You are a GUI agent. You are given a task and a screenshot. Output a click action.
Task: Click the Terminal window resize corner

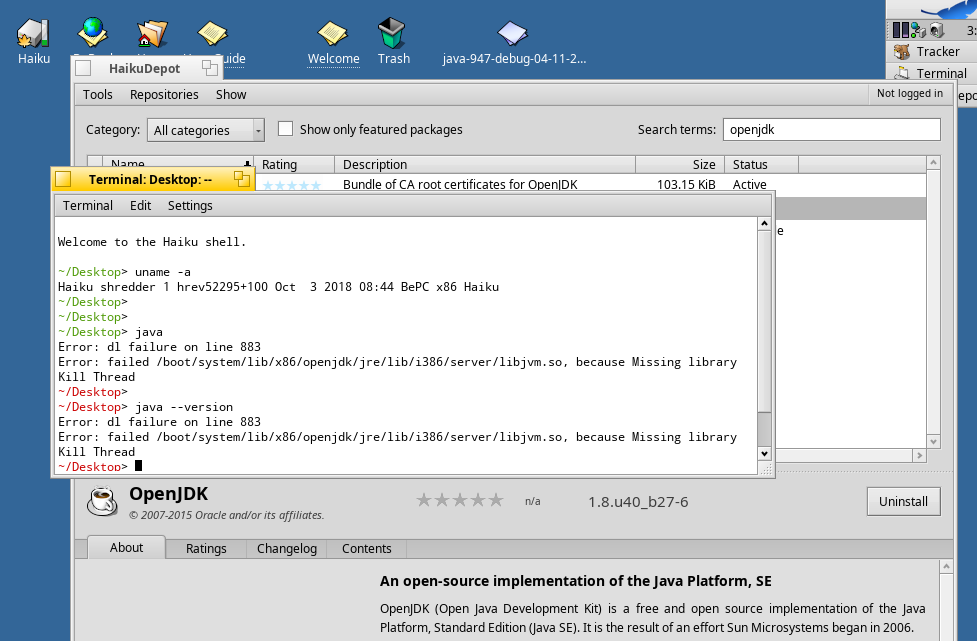point(765,468)
